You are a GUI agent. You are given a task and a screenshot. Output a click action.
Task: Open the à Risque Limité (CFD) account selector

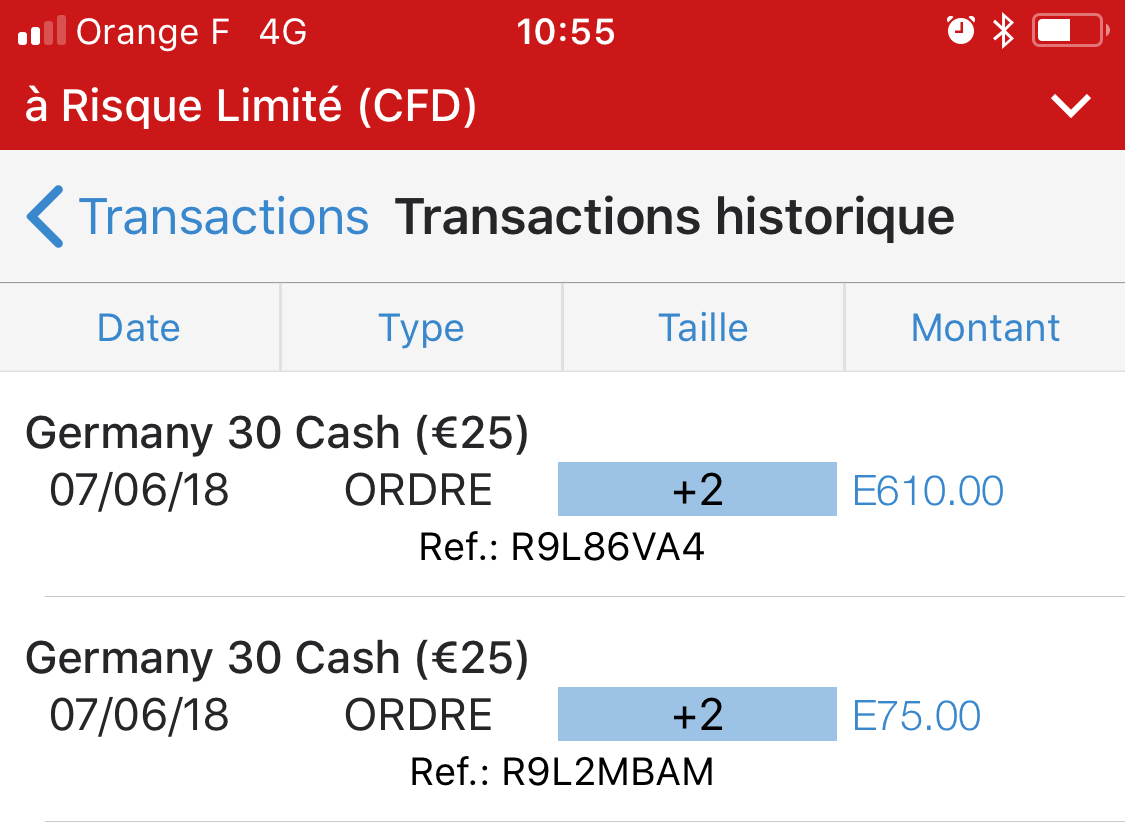[x=250, y=106]
